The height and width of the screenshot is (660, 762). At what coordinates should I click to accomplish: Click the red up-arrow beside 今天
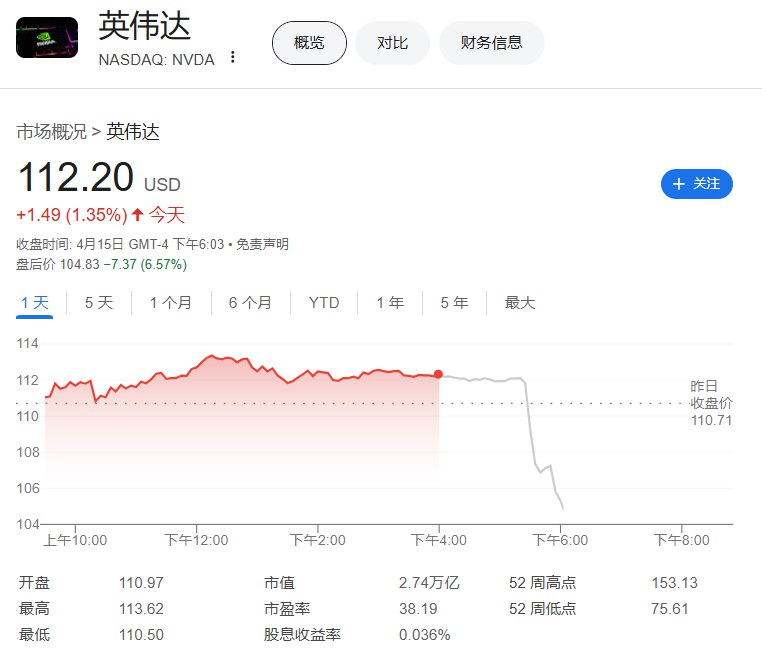click(138, 214)
